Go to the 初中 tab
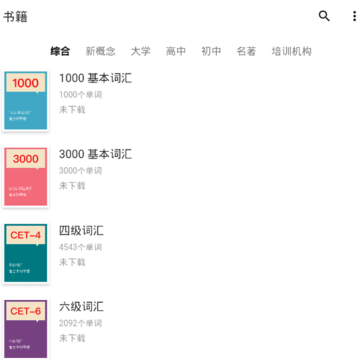The image size is (360, 360). click(211, 51)
